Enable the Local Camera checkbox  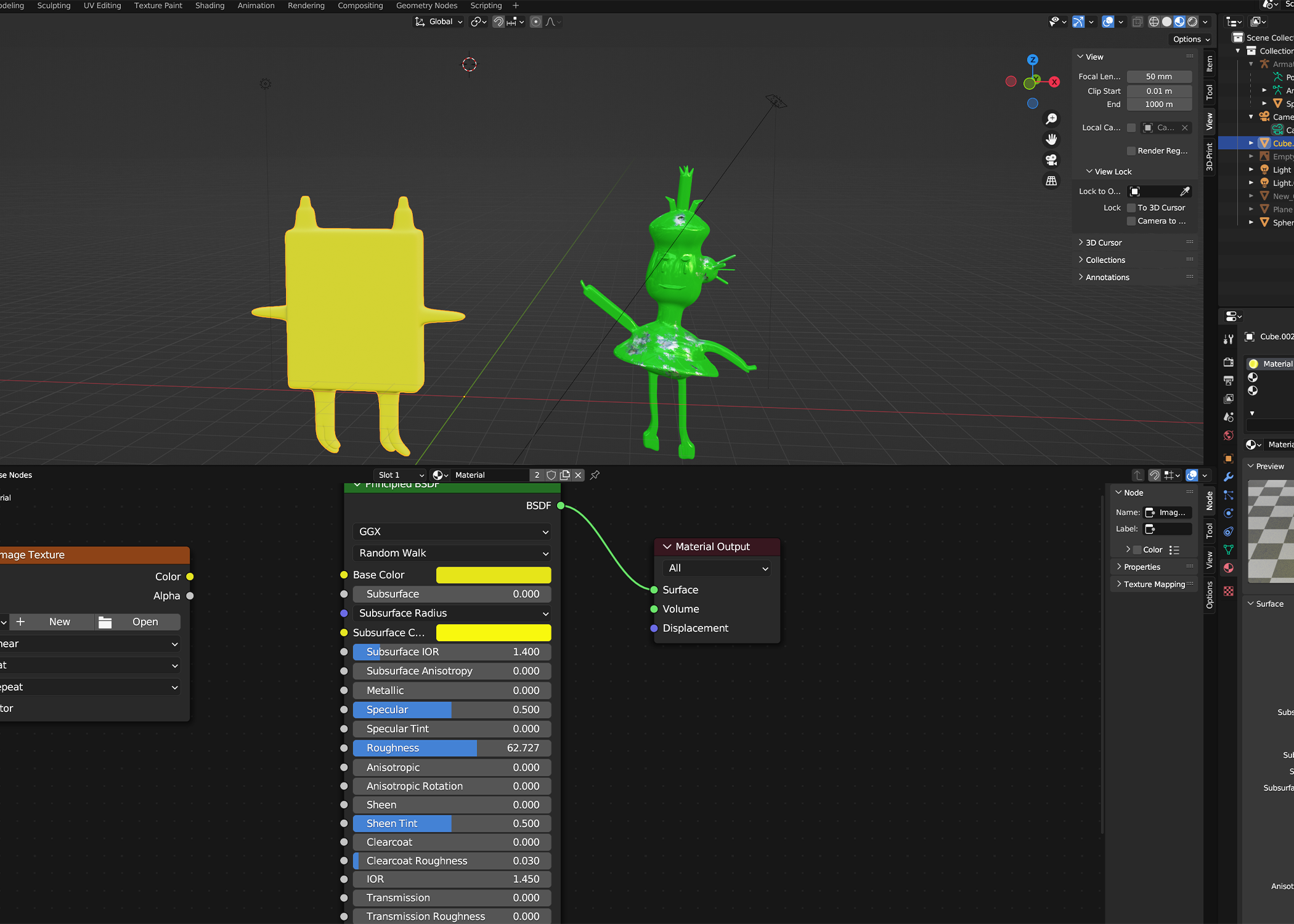coord(1131,128)
